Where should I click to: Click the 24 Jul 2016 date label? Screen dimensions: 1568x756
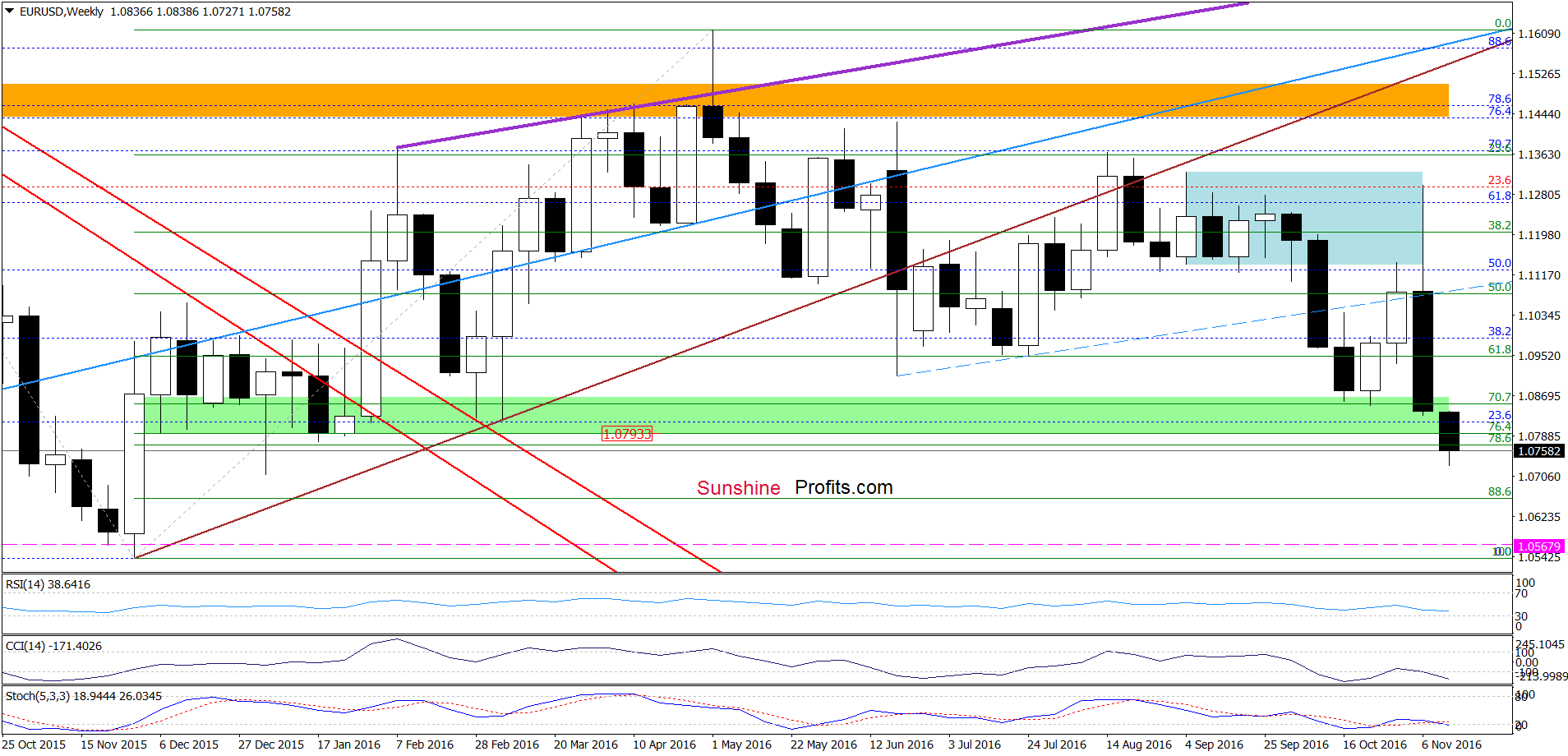(x=1057, y=744)
